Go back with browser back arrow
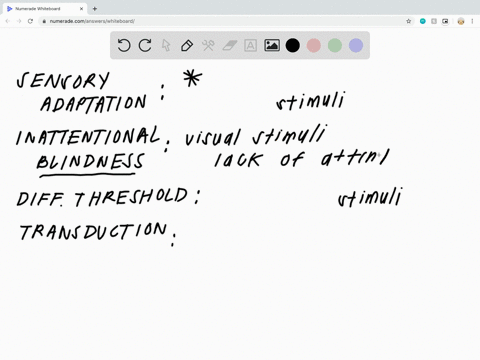The width and height of the screenshot is (480, 360). pos(8,21)
